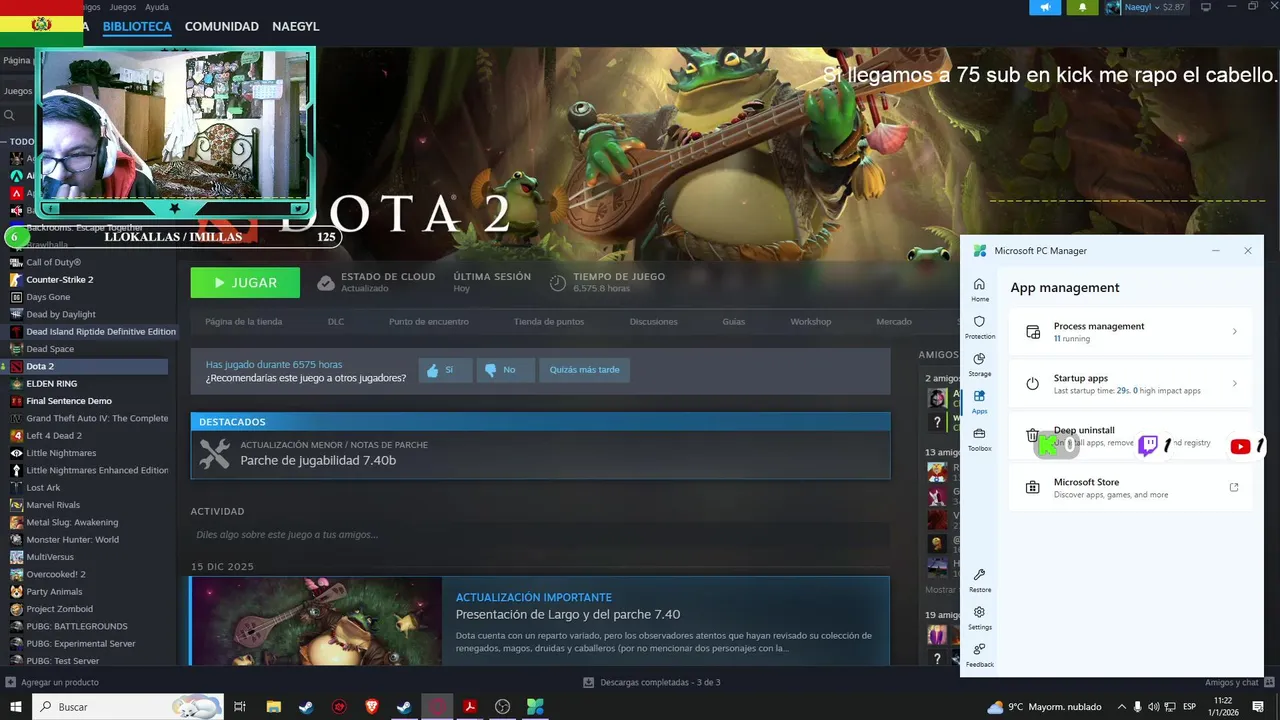Screen dimensions: 1280x720
Task: Open the BIBLIOTECA tab
Action: coord(137,27)
